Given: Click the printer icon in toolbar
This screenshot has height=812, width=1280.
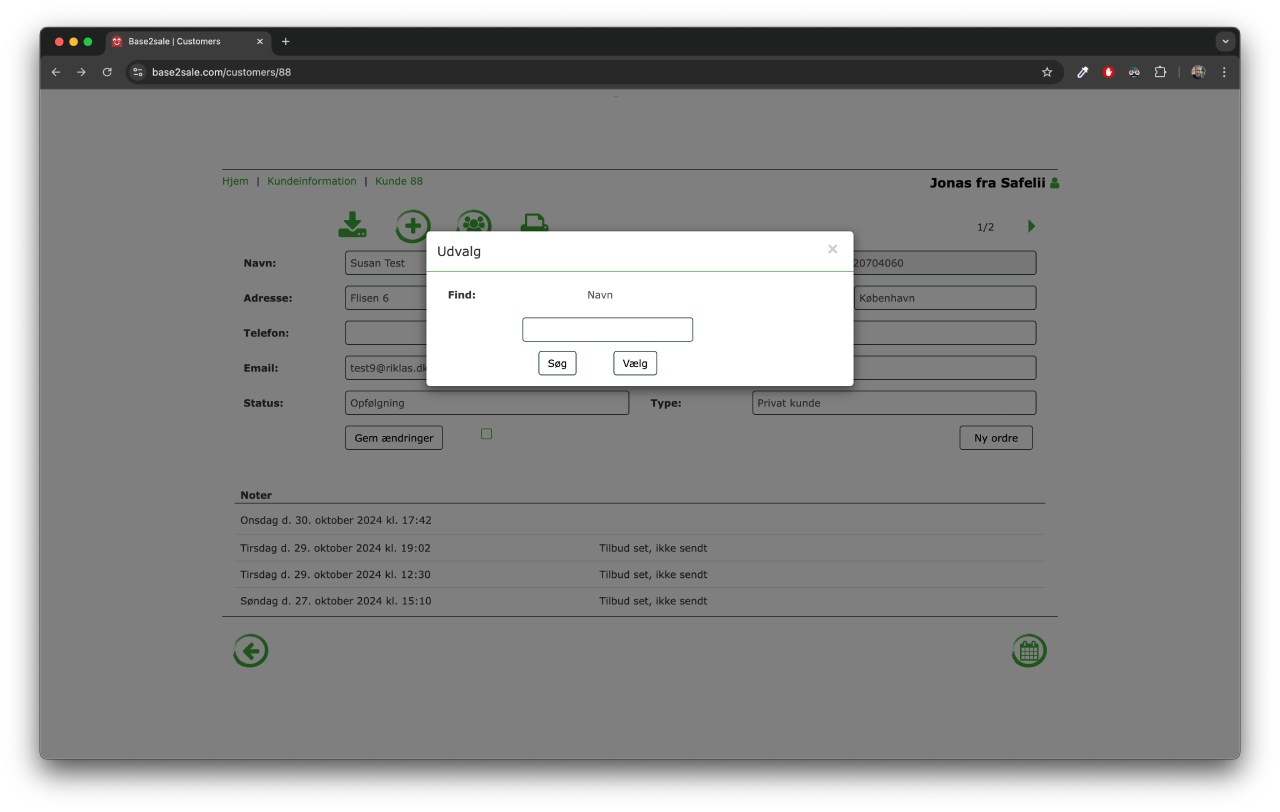Looking at the screenshot, I should coord(534,223).
